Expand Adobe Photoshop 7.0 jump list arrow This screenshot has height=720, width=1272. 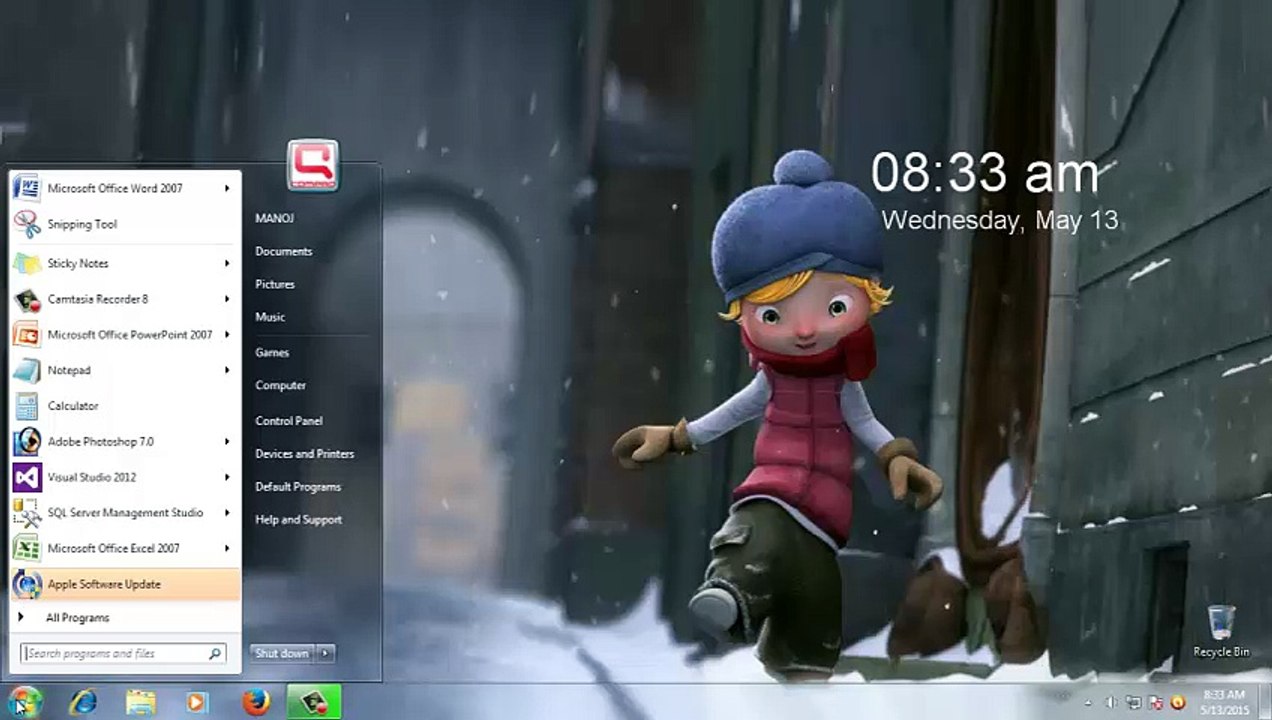pos(227,441)
